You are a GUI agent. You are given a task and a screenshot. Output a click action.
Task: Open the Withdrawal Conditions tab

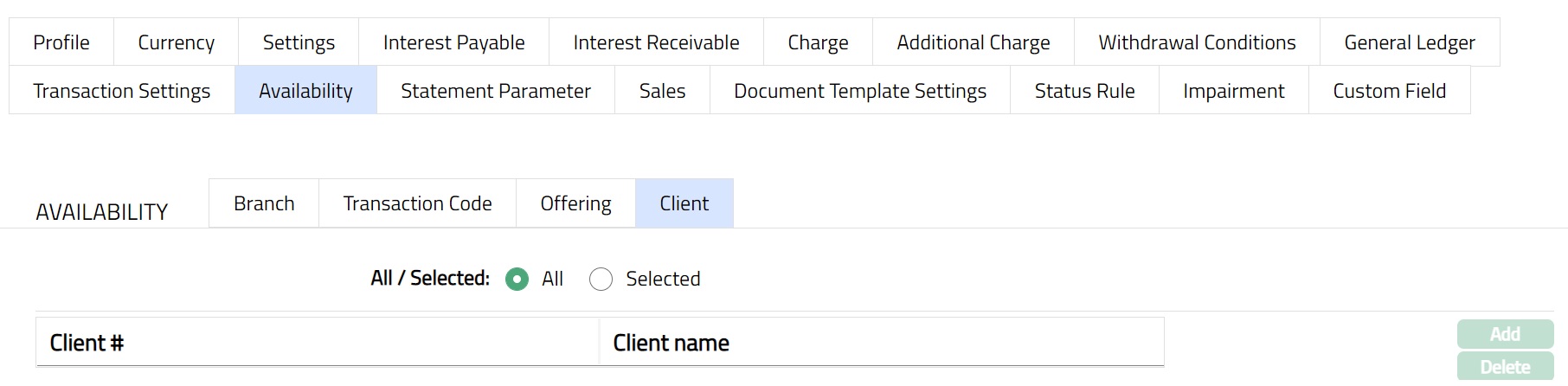[x=1197, y=42]
